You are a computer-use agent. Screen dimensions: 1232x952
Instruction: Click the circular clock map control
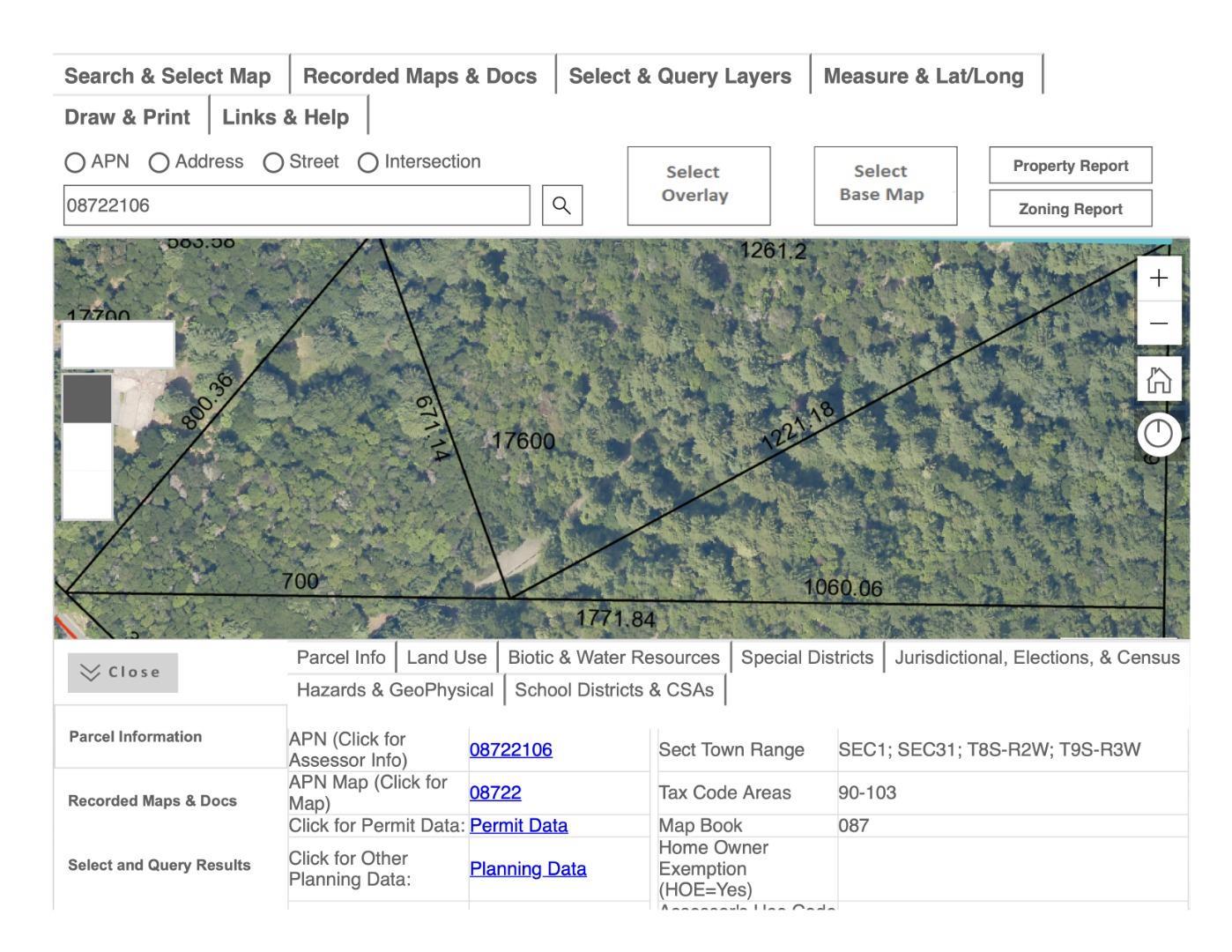(x=1159, y=434)
